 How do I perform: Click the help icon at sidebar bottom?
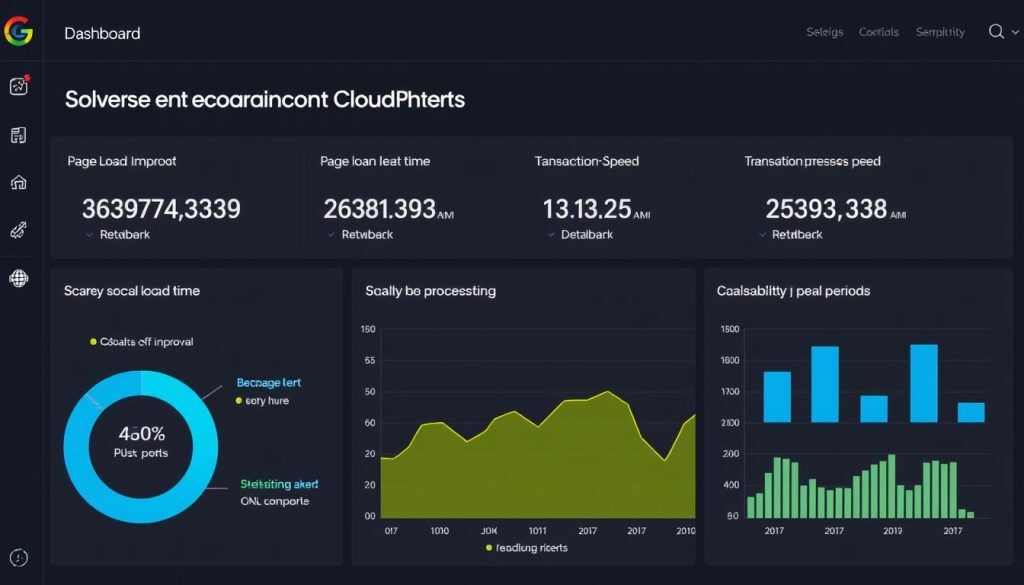tap(19, 557)
